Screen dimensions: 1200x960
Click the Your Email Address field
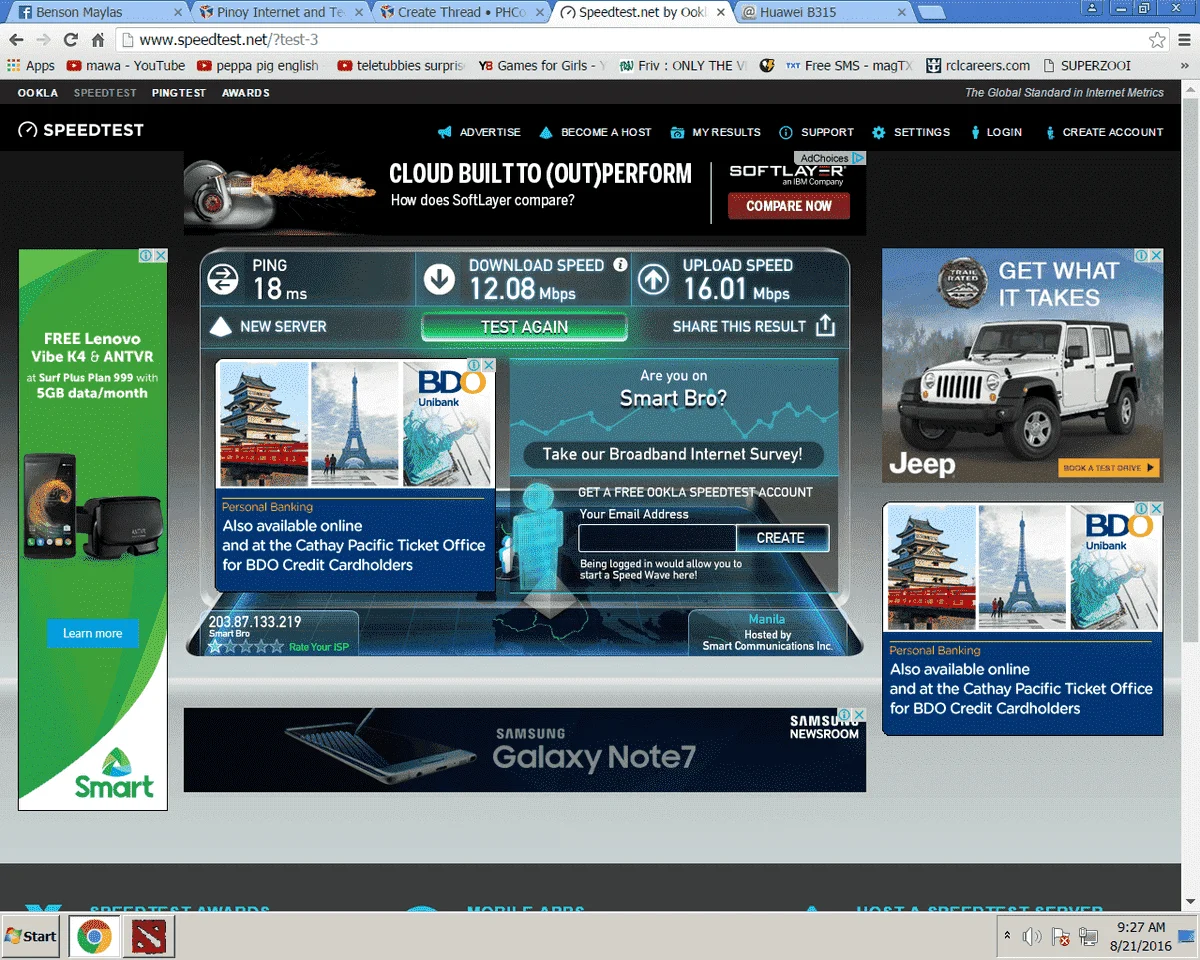tap(658, 538)
